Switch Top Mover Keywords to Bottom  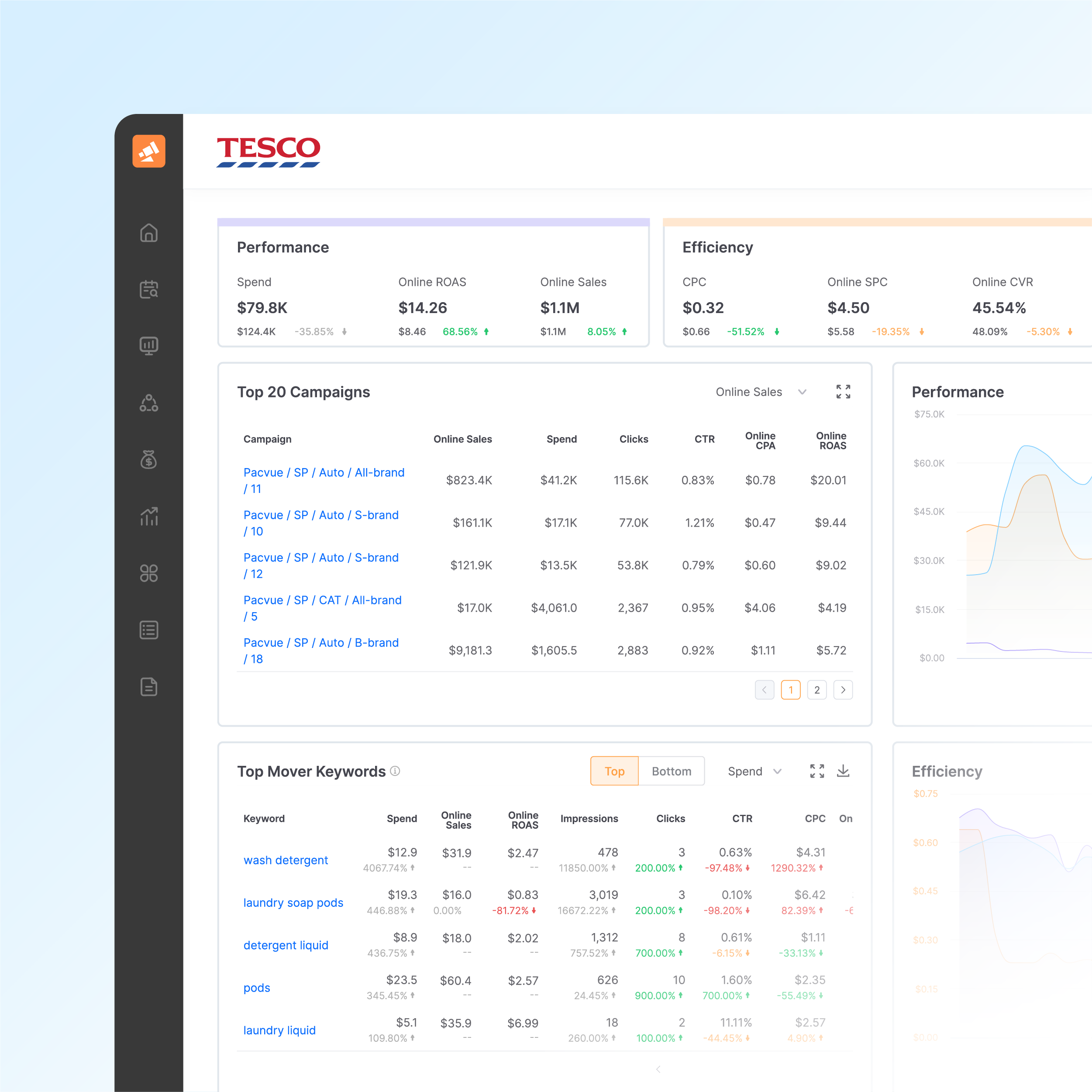[x=671, y=771]
